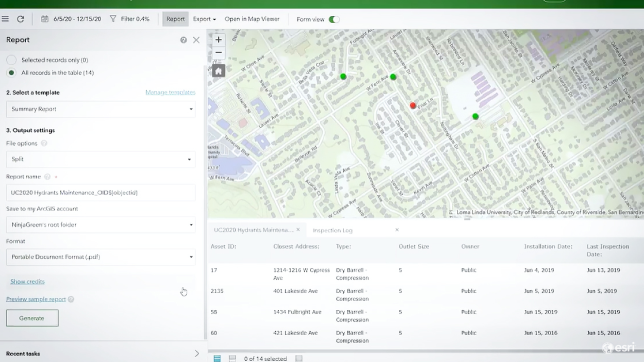This screenshot has height=362, width=644.
Task: Switch to the Inspection Log tab
Action: coord(332,230)
